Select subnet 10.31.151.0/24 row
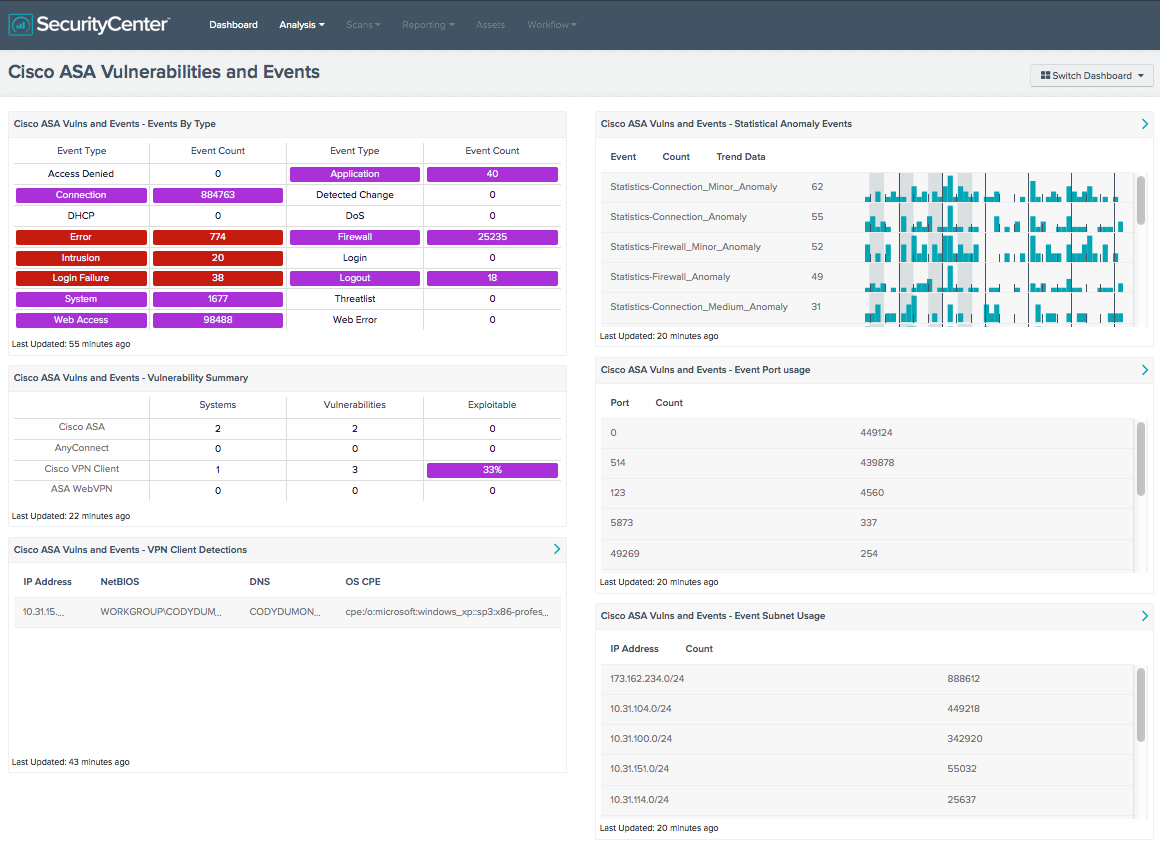Viewport: 1160px width, 843px height. point(867,769)
